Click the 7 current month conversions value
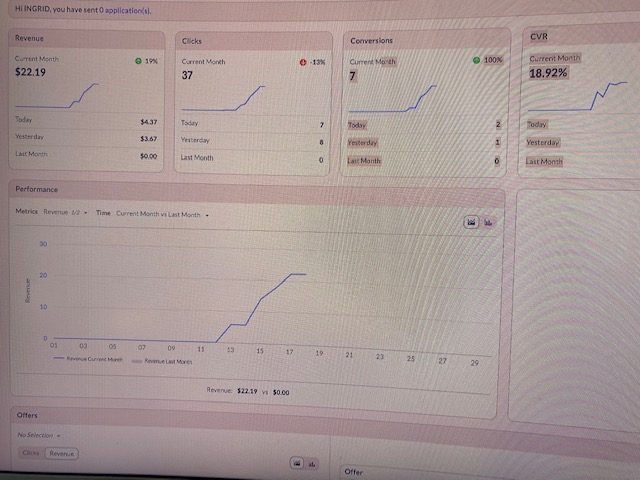The image size is (640, 480). [353, 76]
